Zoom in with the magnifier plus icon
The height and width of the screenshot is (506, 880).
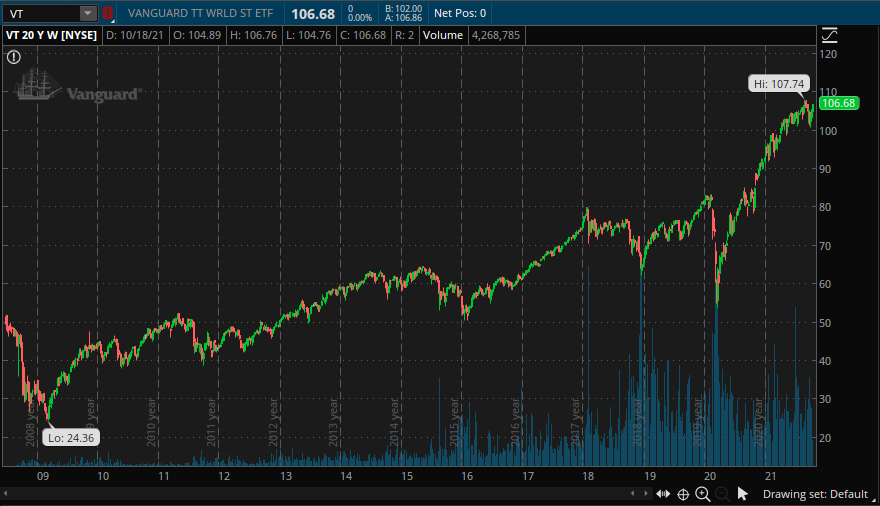703,494
